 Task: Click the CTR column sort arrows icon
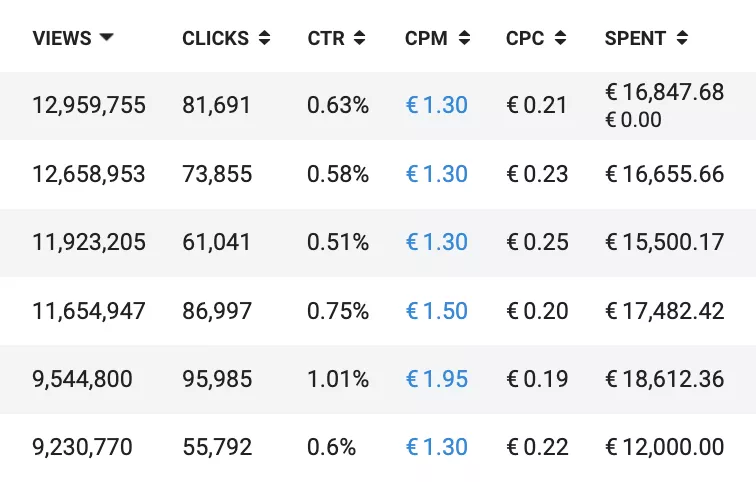click(x=360, y=38)
